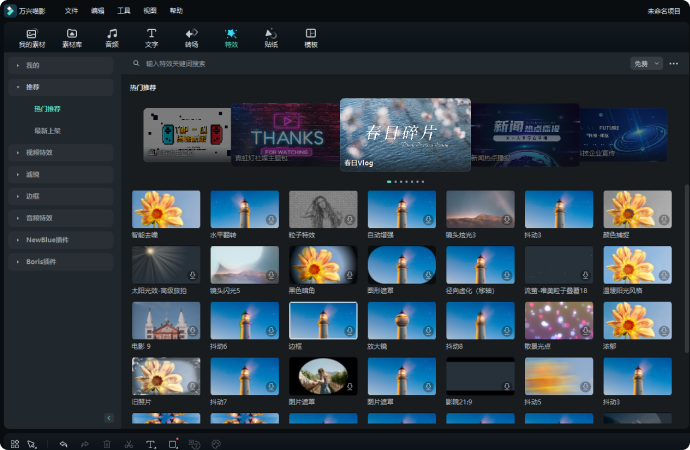Open the 音频 (Audio) library icon
Viewport: 690px width, 450px height.
(x=112, y=33)
